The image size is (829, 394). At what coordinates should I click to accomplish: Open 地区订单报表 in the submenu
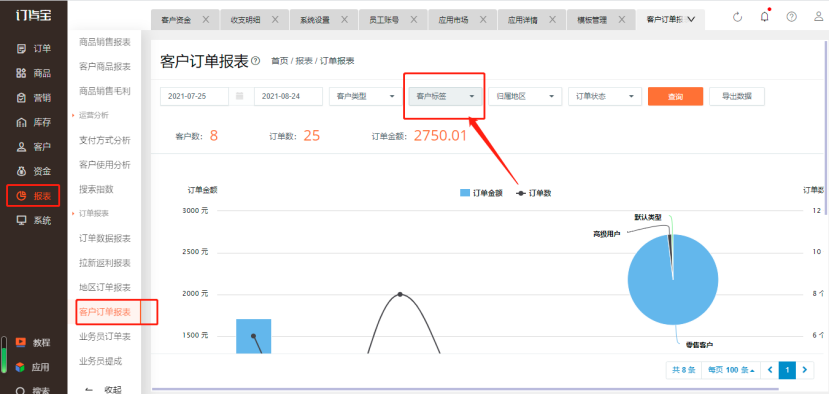click(x=105, y=288)
